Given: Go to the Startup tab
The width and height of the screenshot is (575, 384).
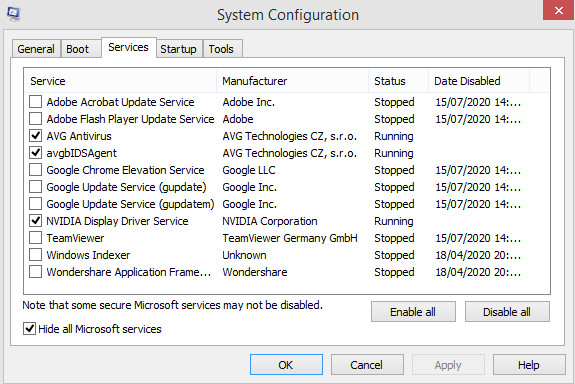Looking at the screenshot, I should click(179, 49).
